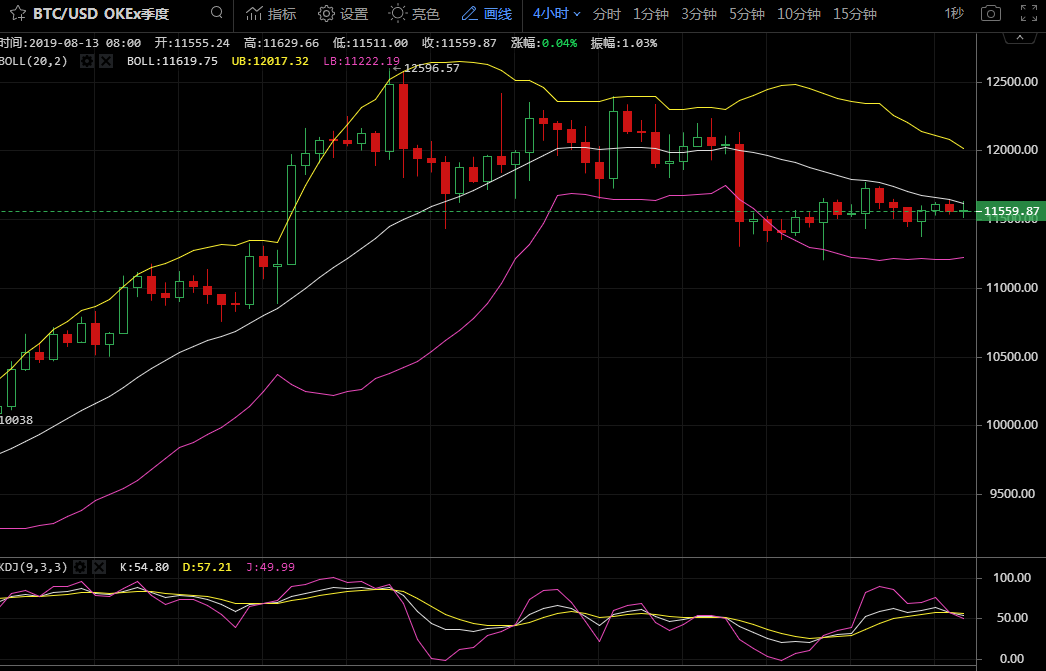Screen dimensions: 1046x671
Task: Remove the KDJ indicator
Action: 99,567
